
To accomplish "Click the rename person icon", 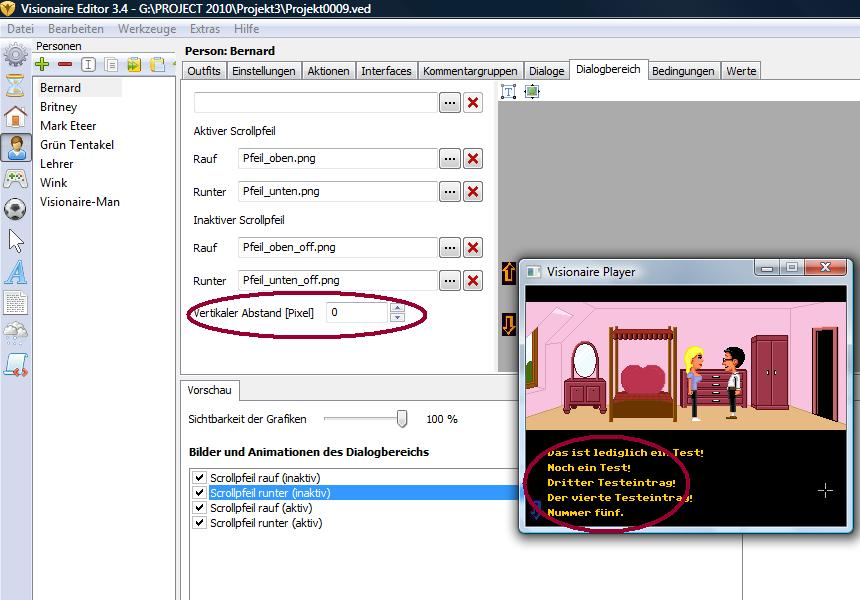I will coord(88,65).
